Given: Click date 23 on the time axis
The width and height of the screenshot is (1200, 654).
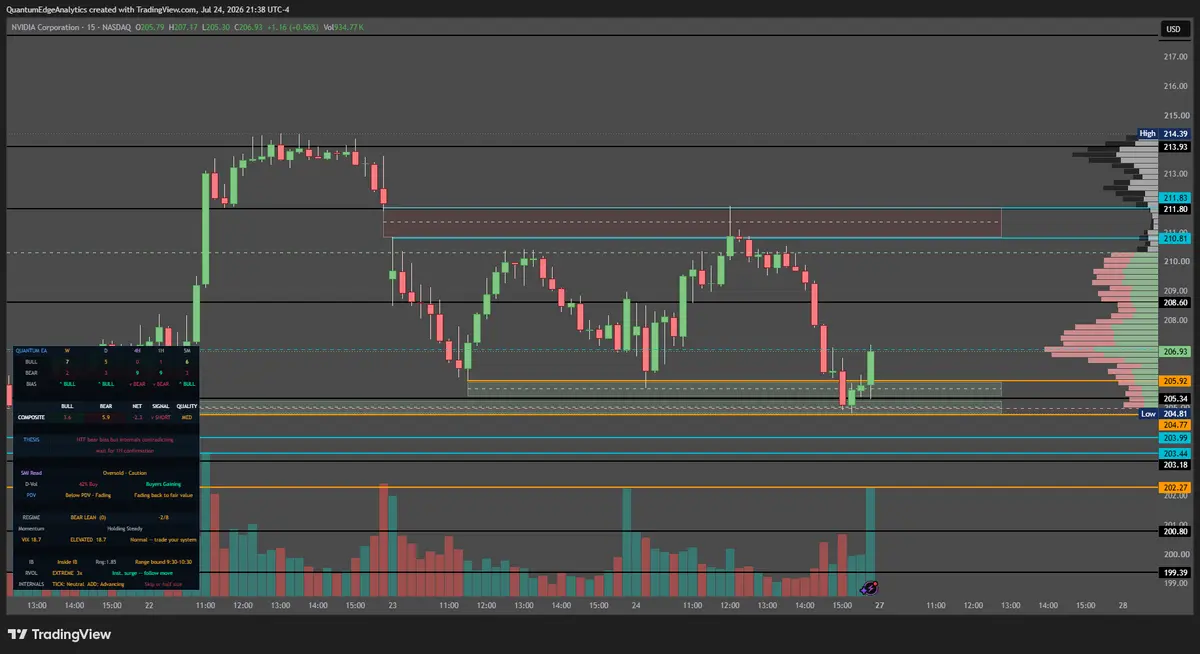Looking at the screenshot, I should [393, 606].
